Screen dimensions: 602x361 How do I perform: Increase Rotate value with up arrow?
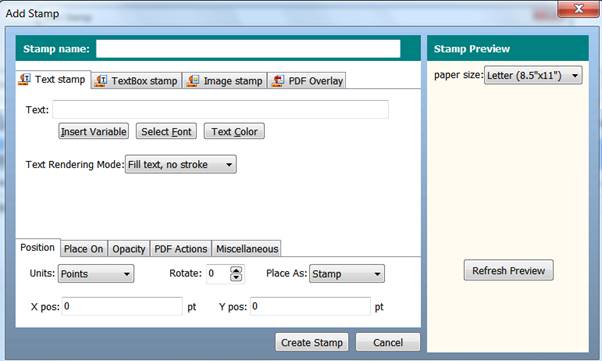(x=236, y=270)
